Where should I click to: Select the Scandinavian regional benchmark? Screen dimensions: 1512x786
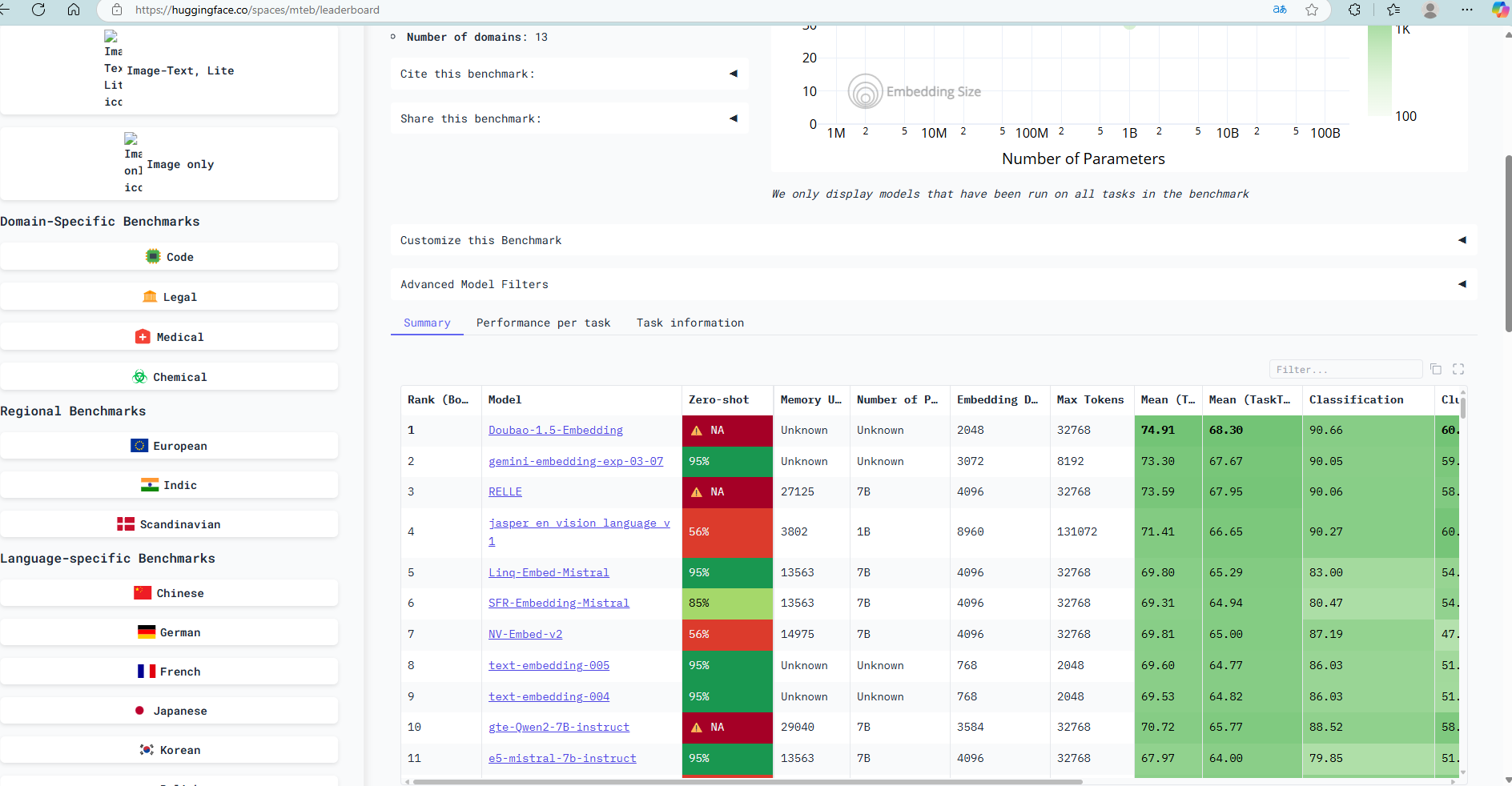click(x=169, y=524)
